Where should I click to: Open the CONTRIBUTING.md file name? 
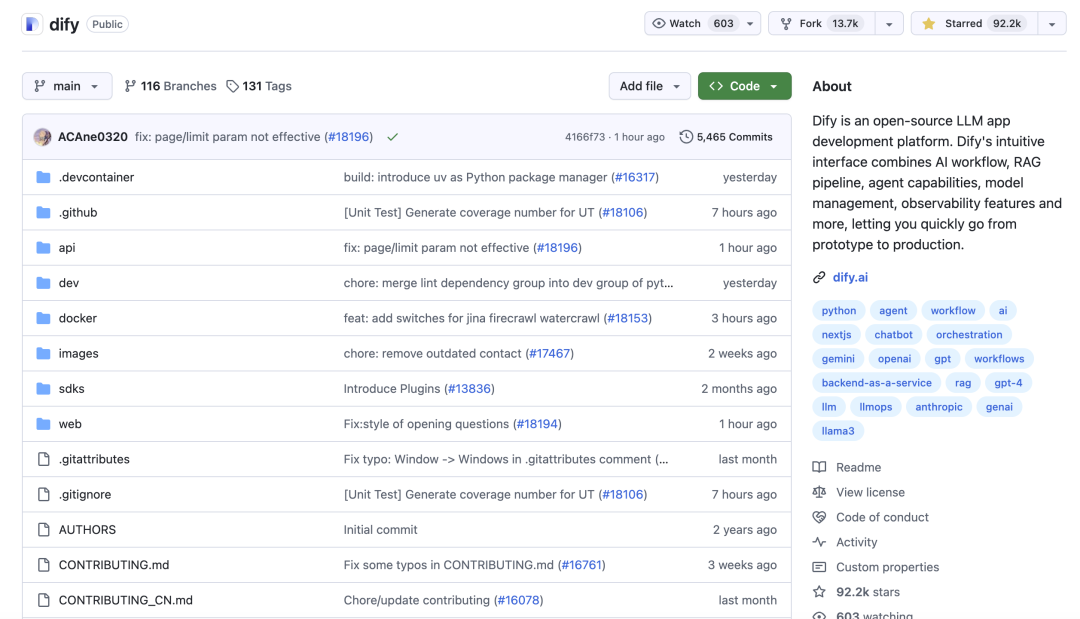[114, 565]
